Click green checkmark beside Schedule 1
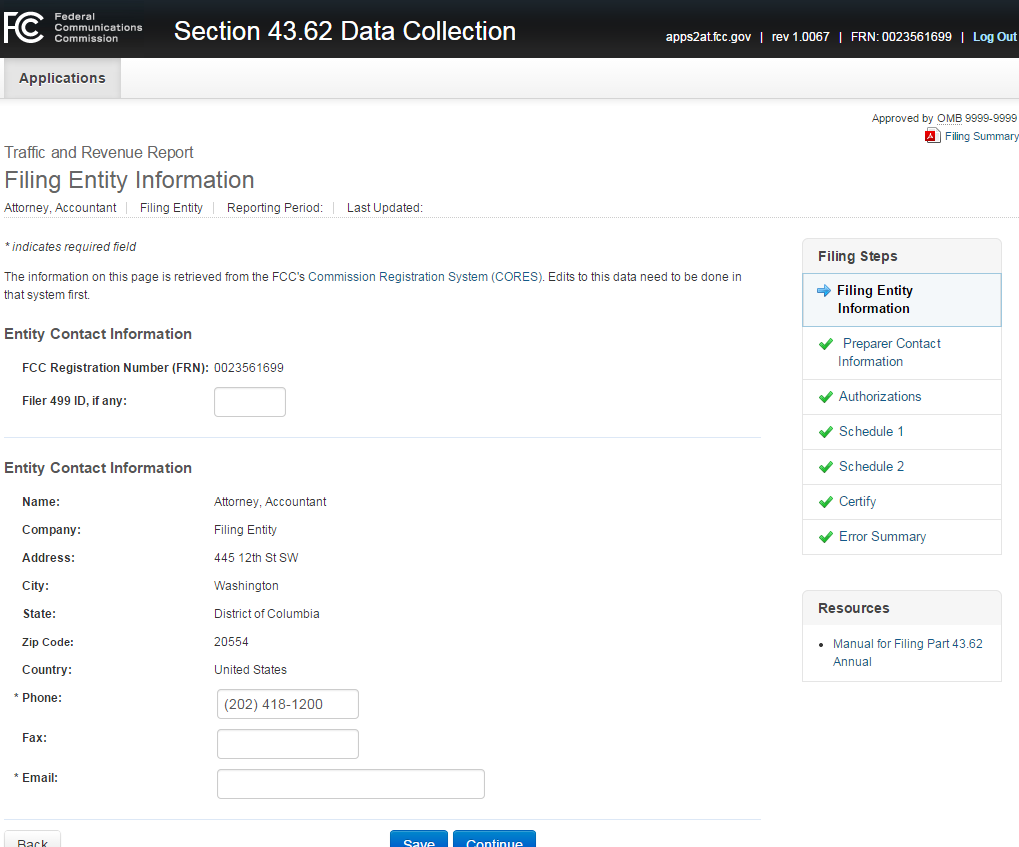This screenshot has width=1019, height=847. point(825,432)
